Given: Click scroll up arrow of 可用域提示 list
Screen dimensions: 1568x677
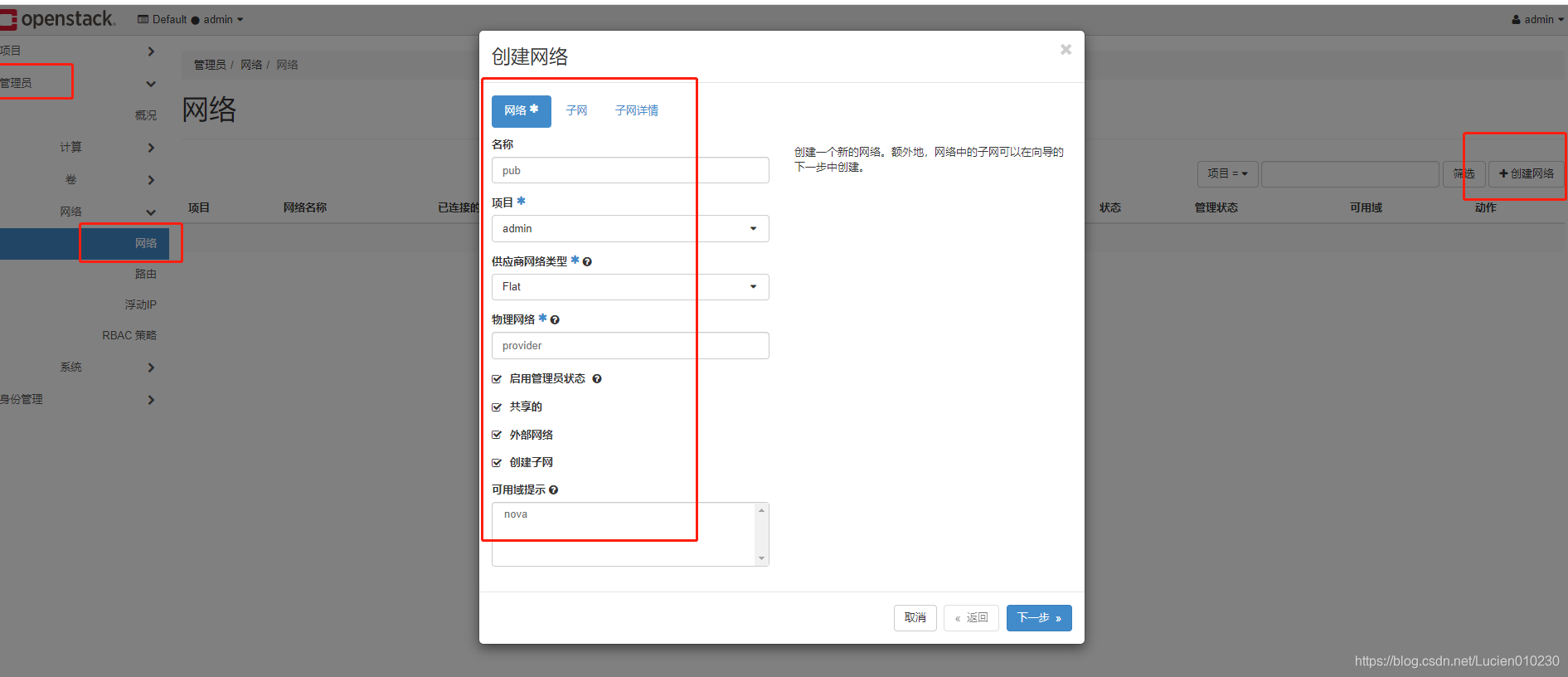Looking at the screenshot, I should [761, 510].
